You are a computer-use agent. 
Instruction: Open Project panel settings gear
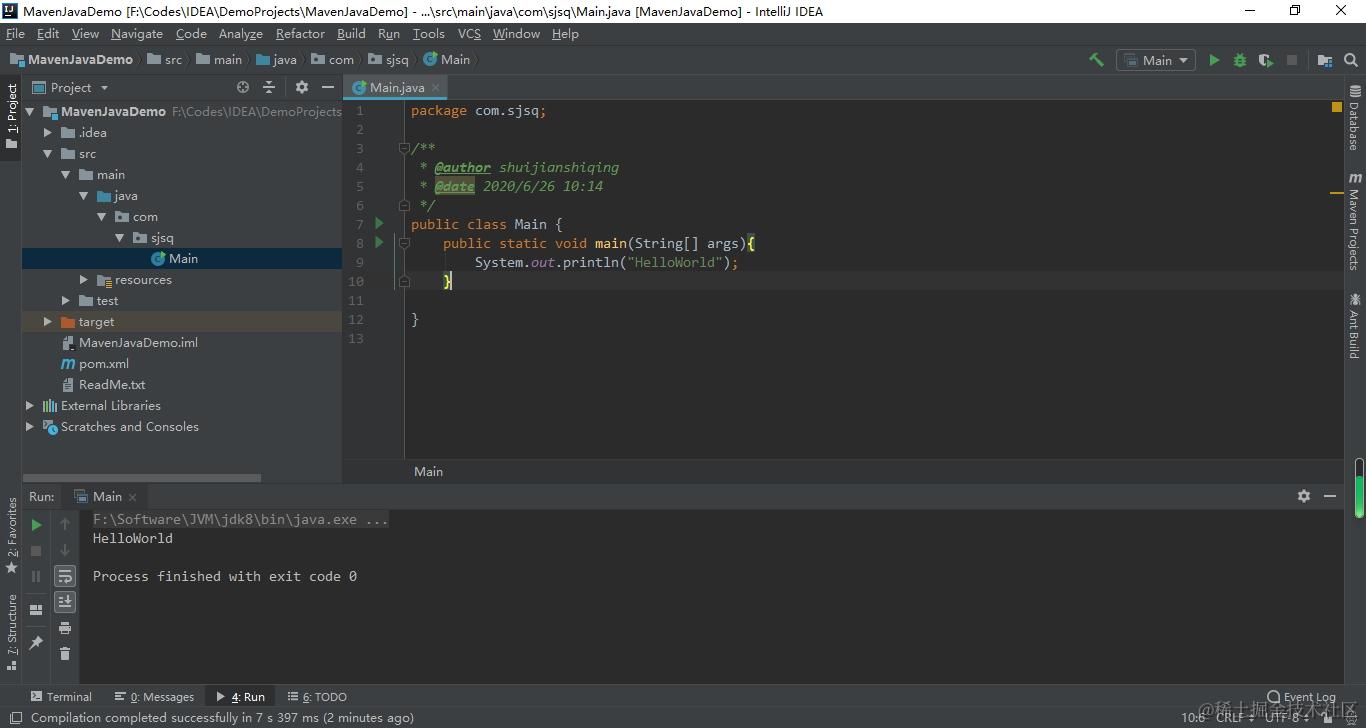click(x=302, y=87)
